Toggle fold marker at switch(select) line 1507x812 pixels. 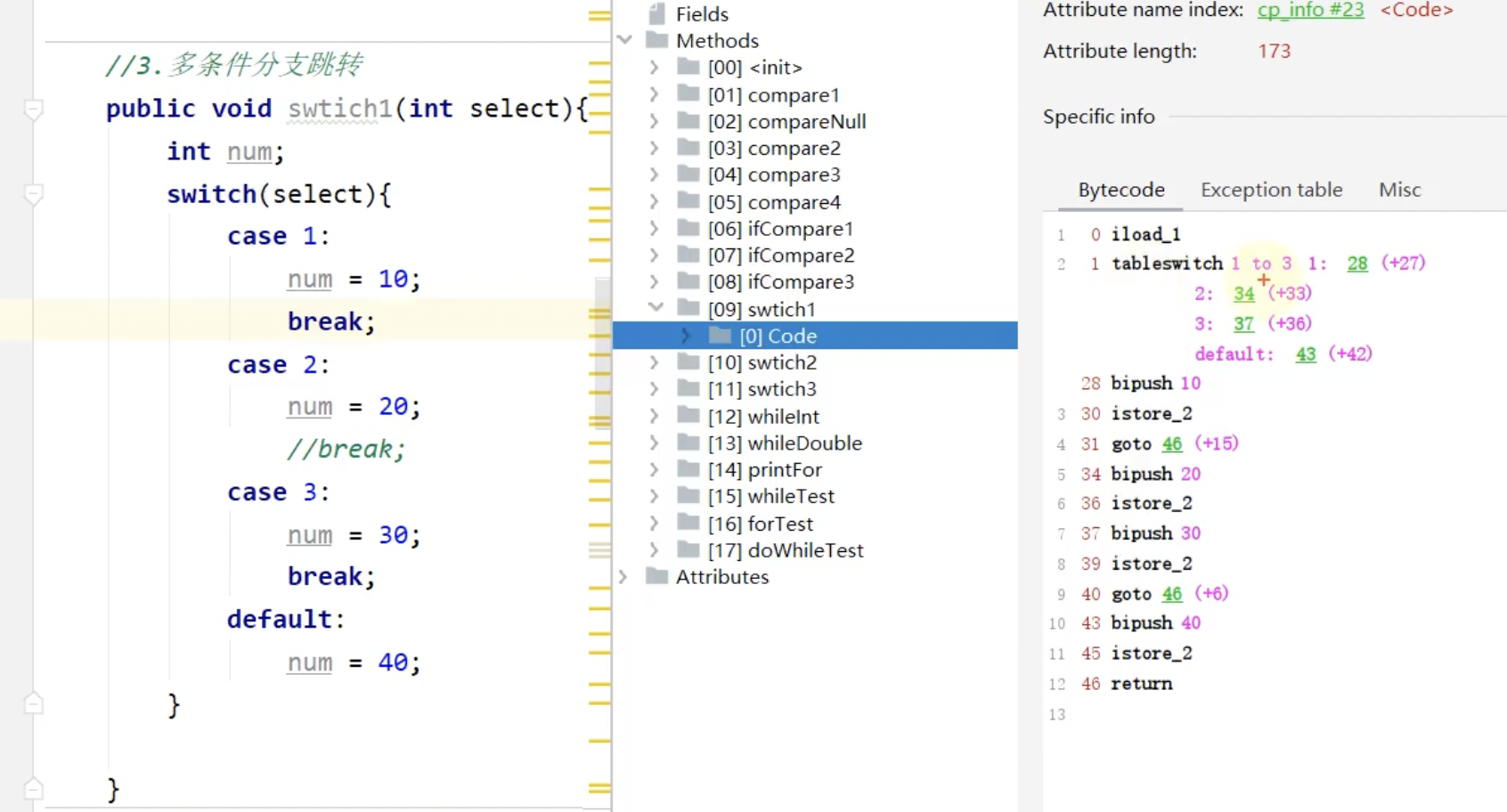[x=33, y=195]
